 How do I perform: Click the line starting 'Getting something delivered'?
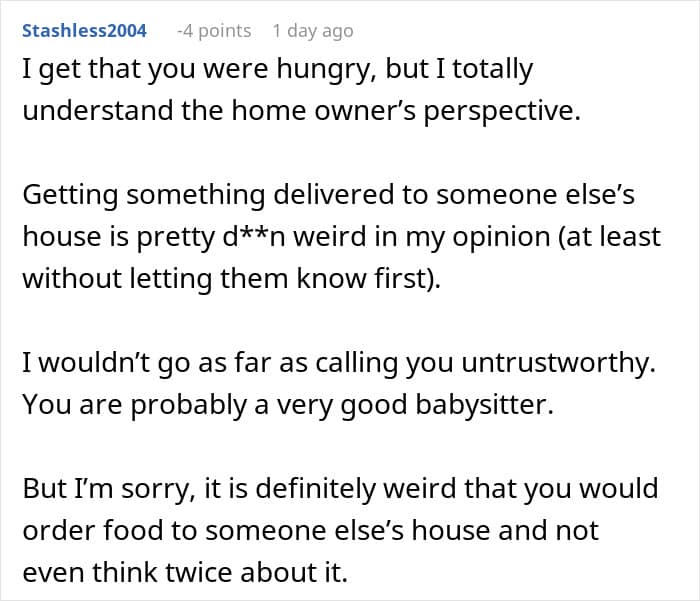pos(329,195)
